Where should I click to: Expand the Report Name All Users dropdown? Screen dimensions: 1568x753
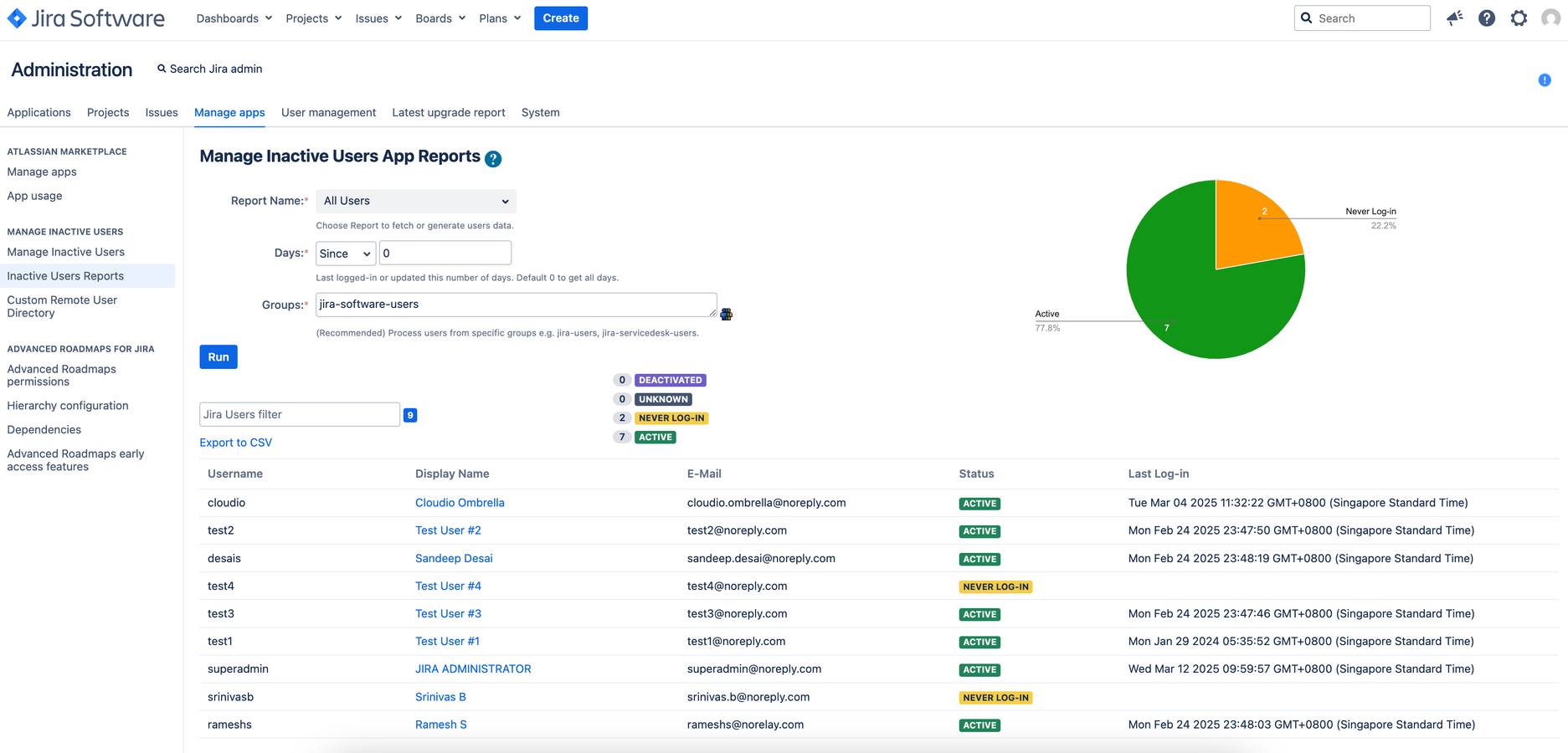[416, 201]
